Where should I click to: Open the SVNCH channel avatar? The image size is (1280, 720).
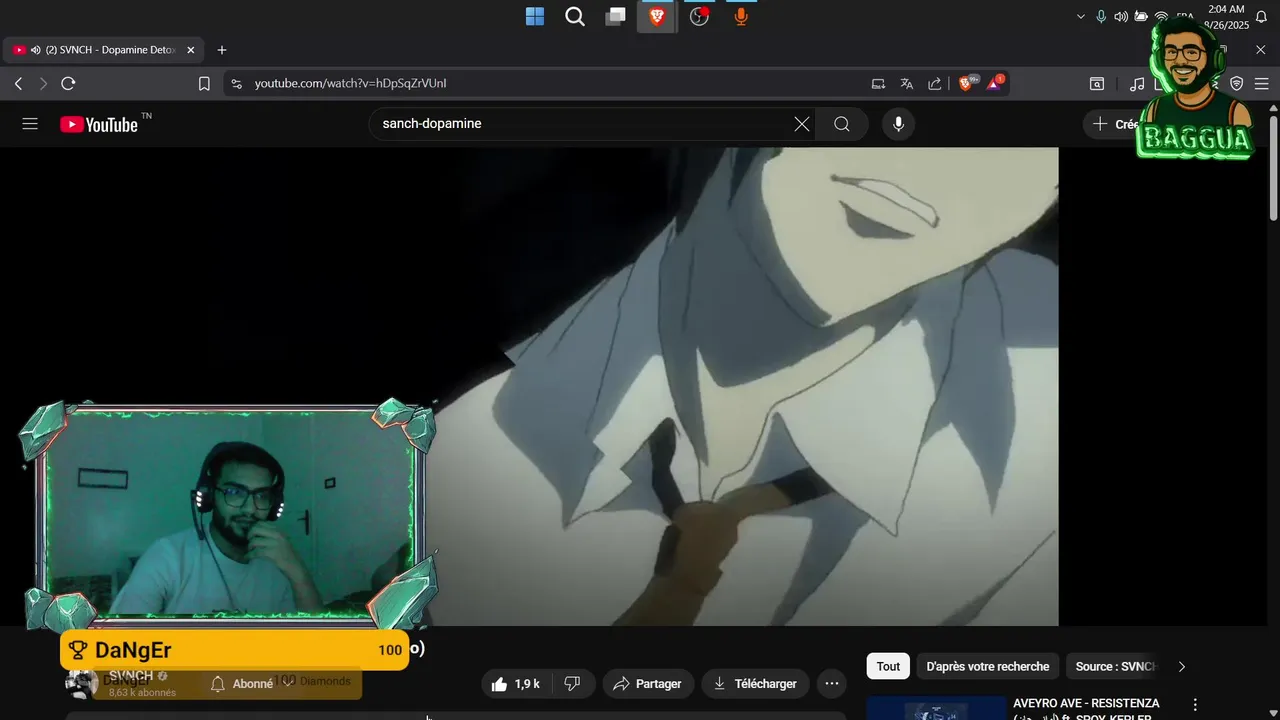coord(82,684)
